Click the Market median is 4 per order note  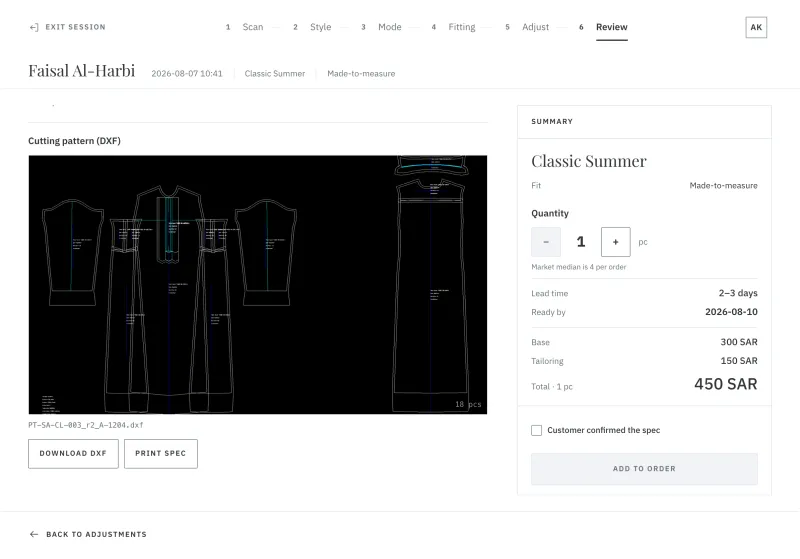(579, 267)
